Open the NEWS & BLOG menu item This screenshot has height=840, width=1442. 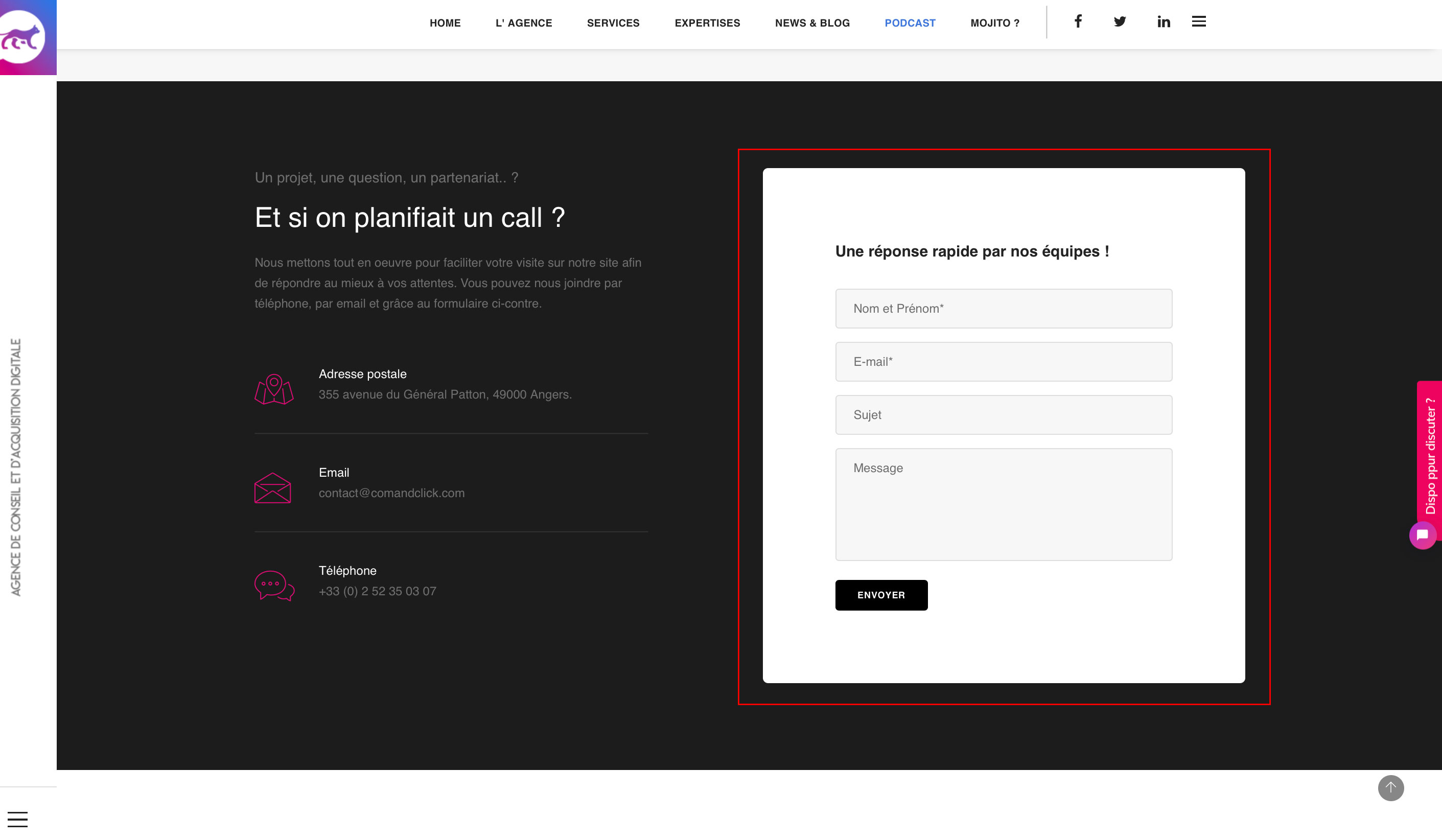point(812,23)
